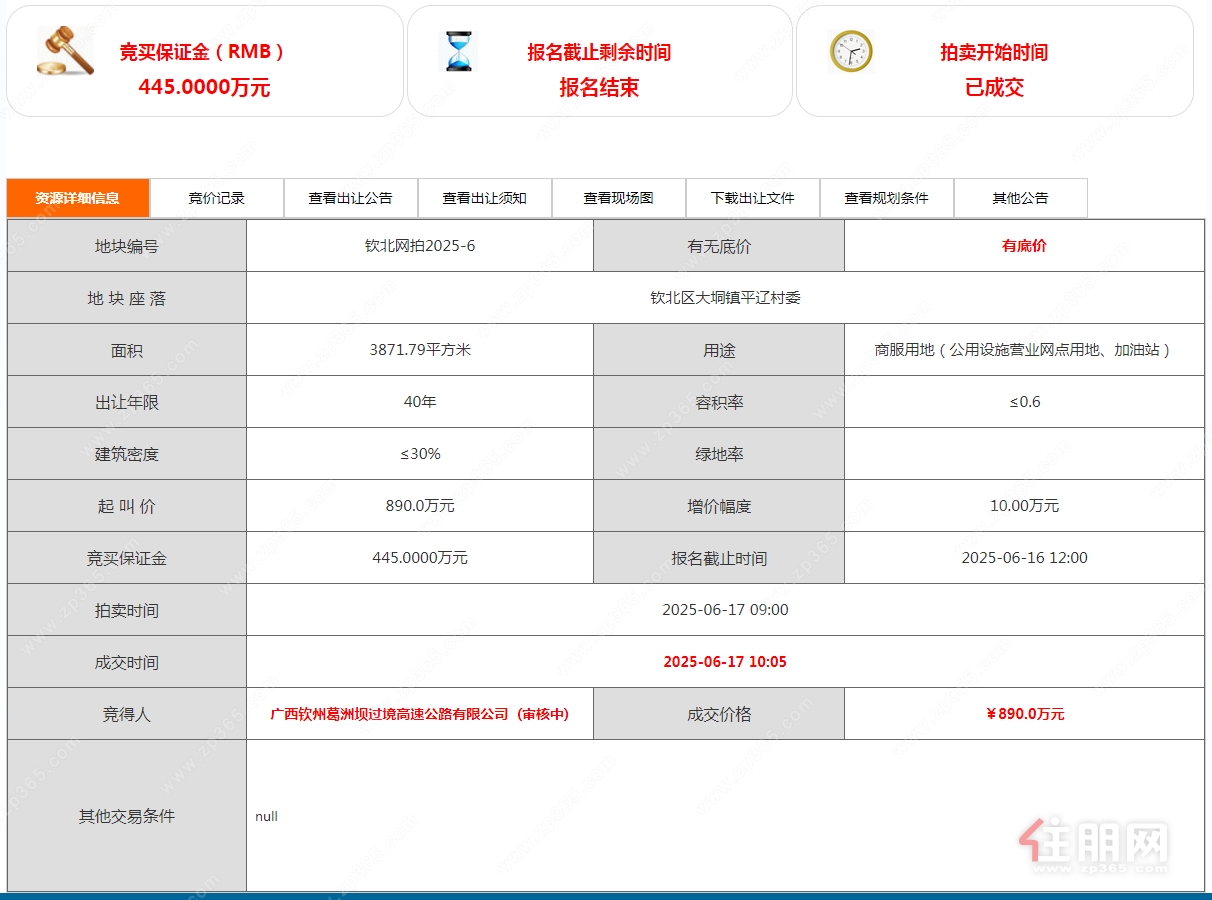This screenshot has width=1212, height=900.
Task: Click the 容积率 label cell
Action: (719, 402)
